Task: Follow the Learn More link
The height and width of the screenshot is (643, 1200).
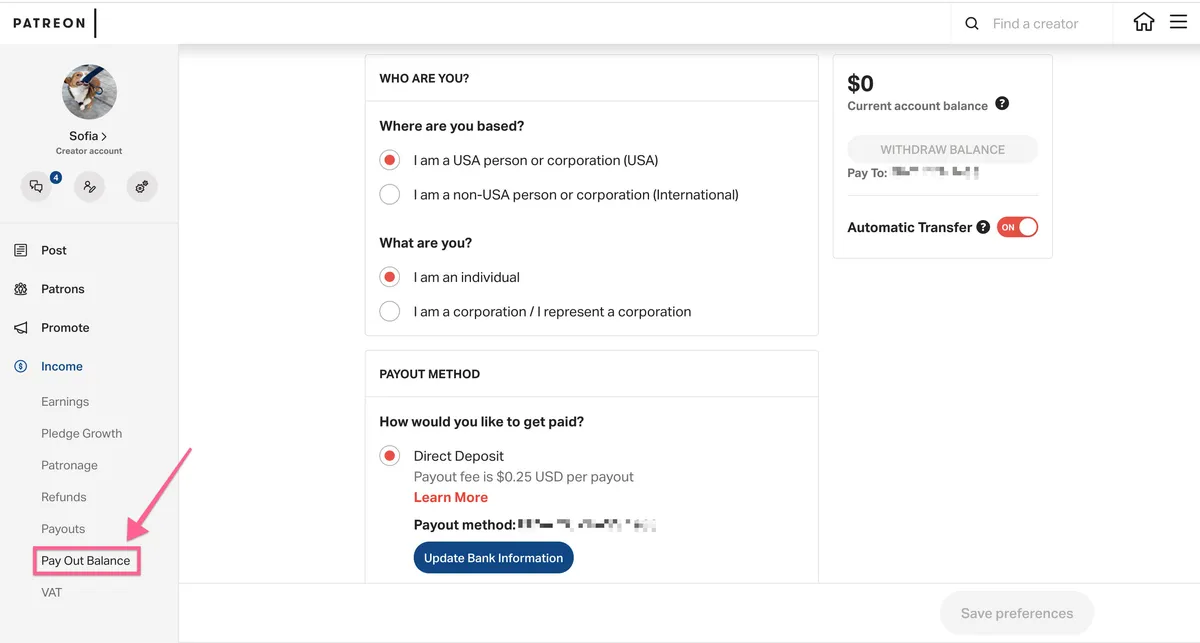Action: tap(451, 498)
